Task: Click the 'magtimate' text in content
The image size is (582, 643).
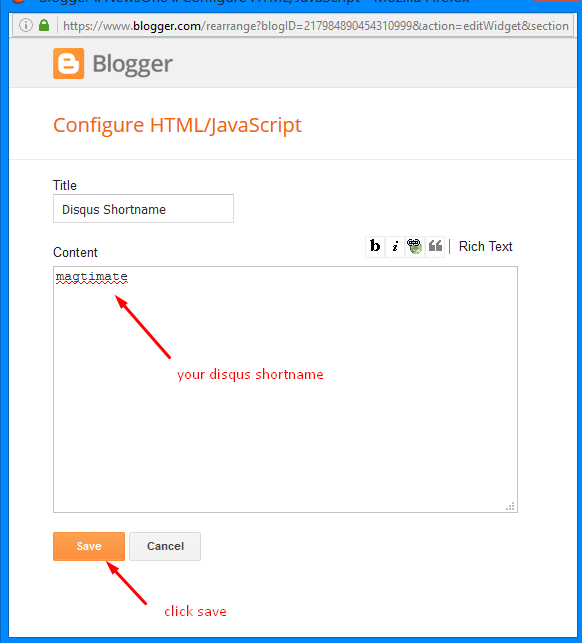Action: tap(91, 276)
